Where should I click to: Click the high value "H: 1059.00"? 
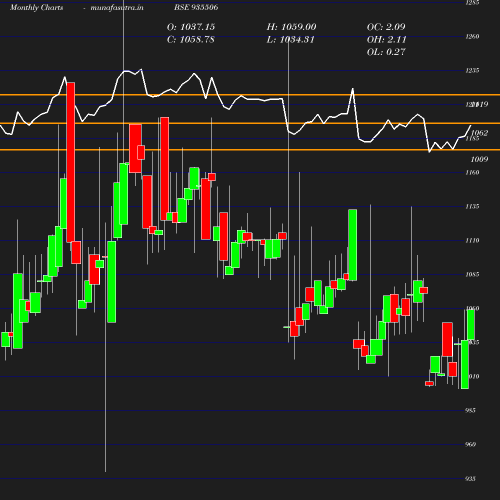[291, 27]
